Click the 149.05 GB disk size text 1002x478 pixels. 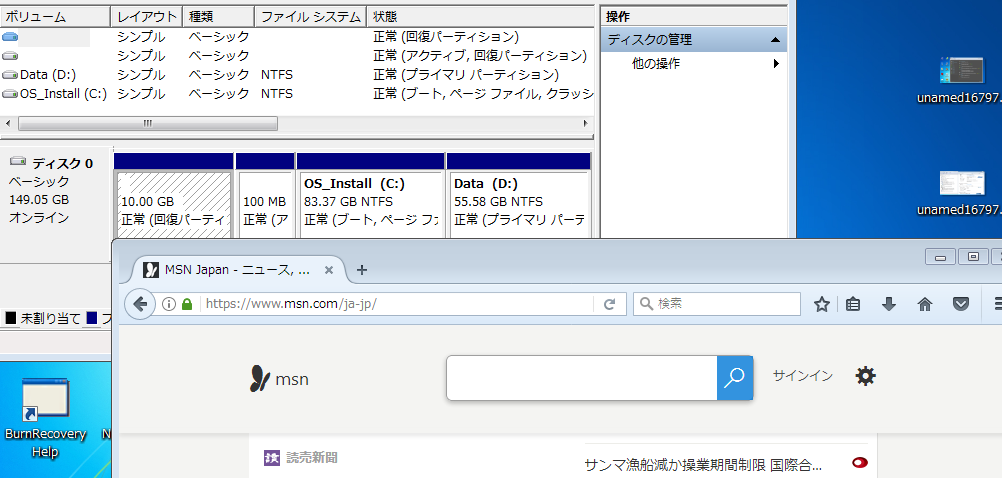[39, 199]
